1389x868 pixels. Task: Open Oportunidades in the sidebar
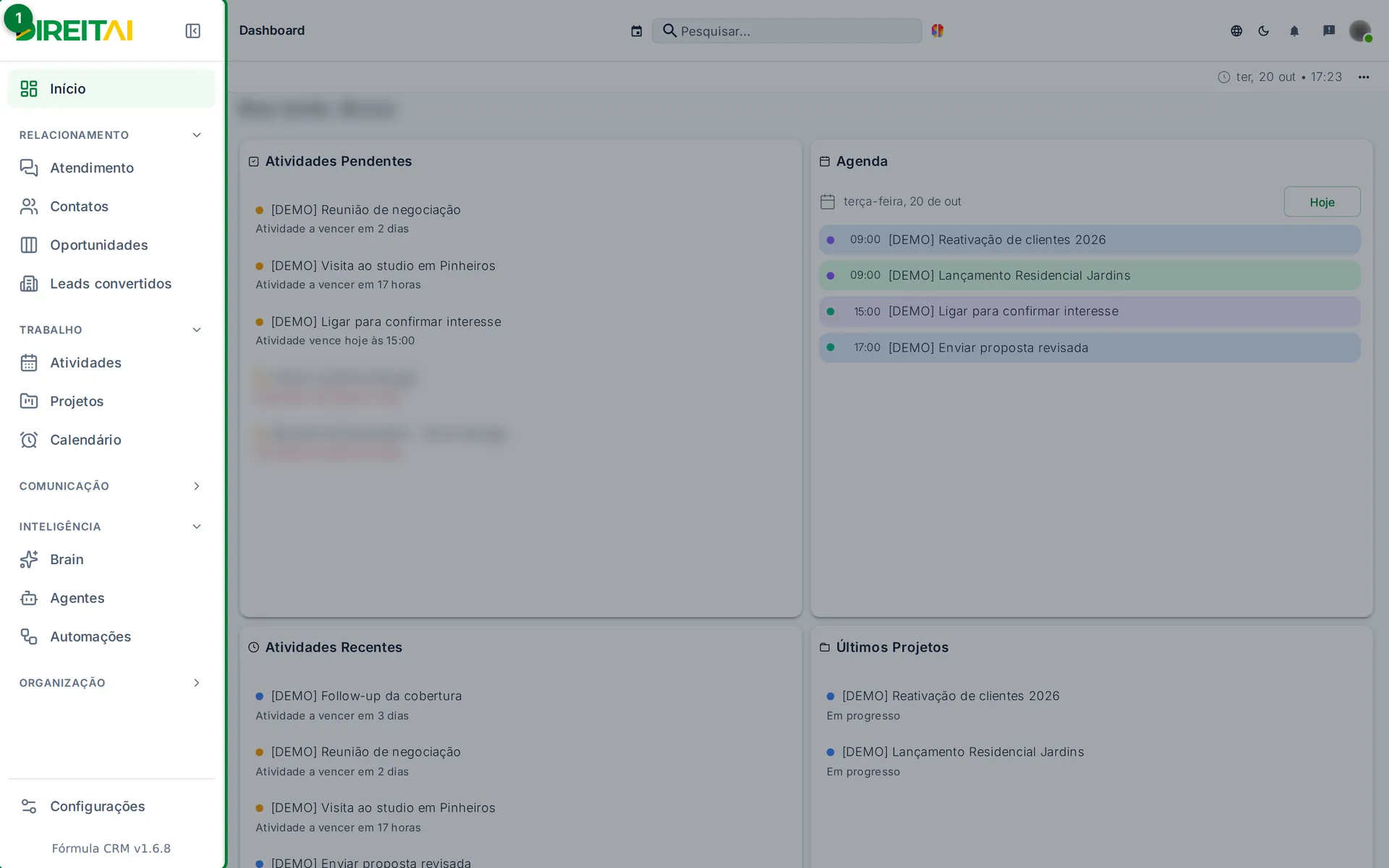pyautogui.click(x=111, y=245)
